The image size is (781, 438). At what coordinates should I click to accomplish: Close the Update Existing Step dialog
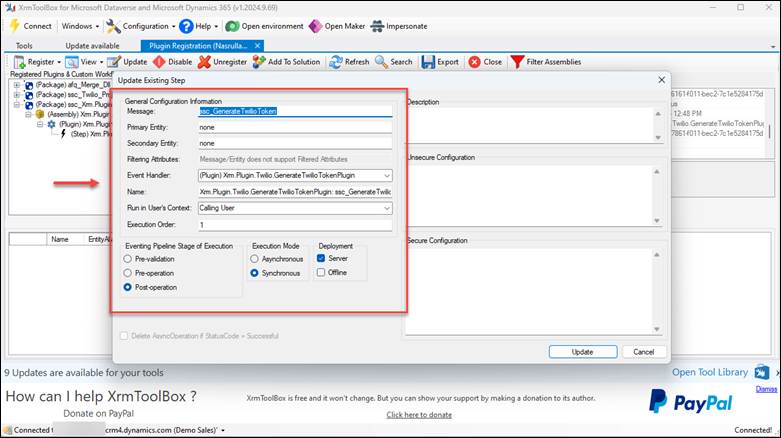661,80
